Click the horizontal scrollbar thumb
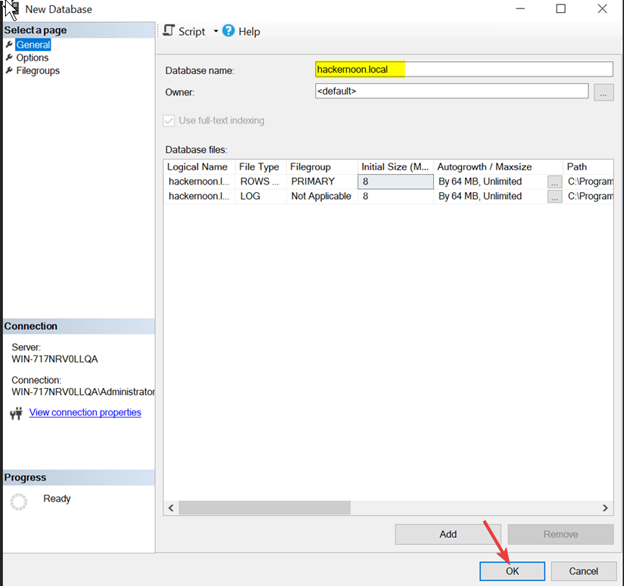The height and width of the screenshot is (586, 624). 265,508
